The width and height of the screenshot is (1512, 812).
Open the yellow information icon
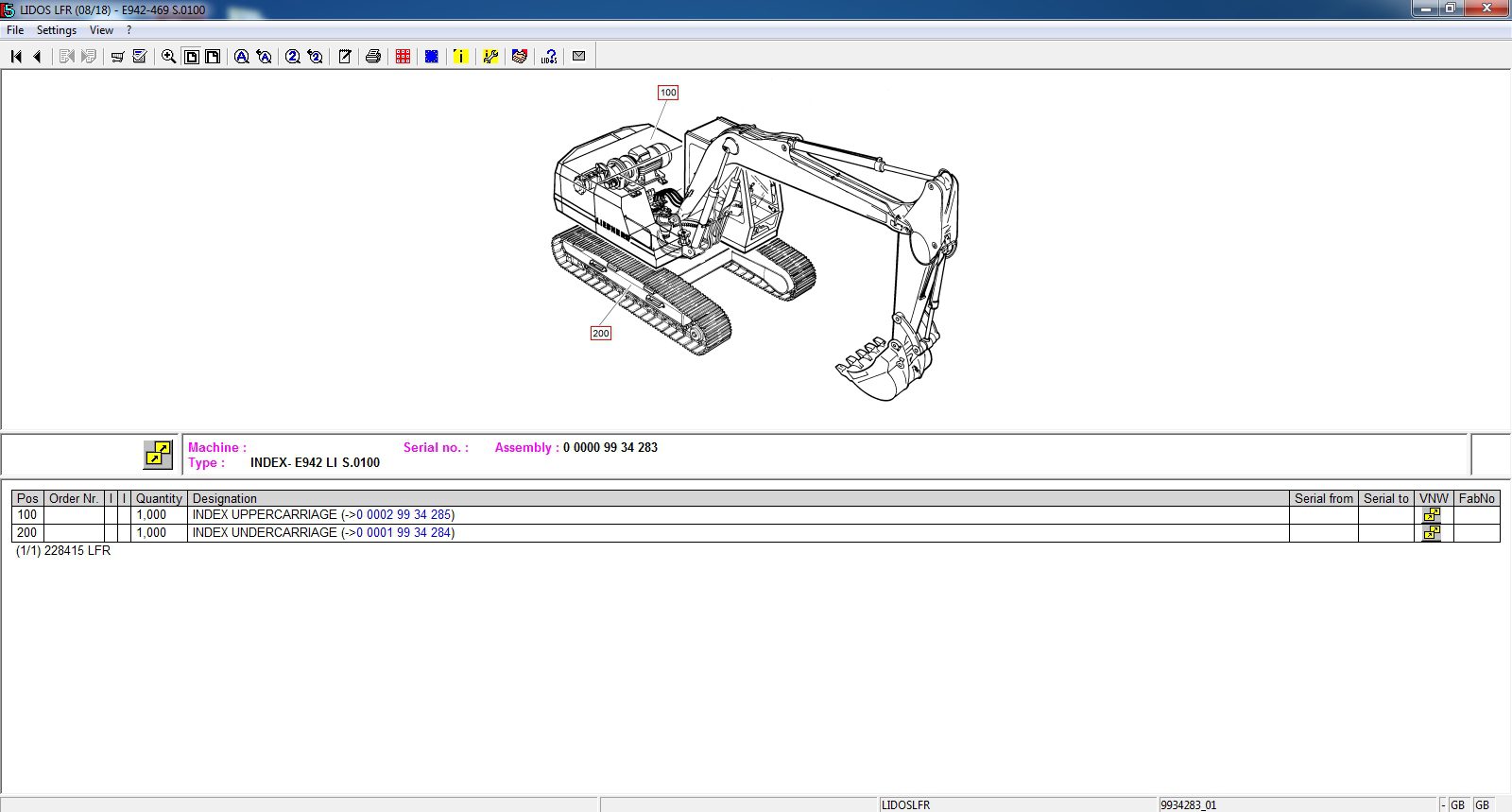click(460, 57)
